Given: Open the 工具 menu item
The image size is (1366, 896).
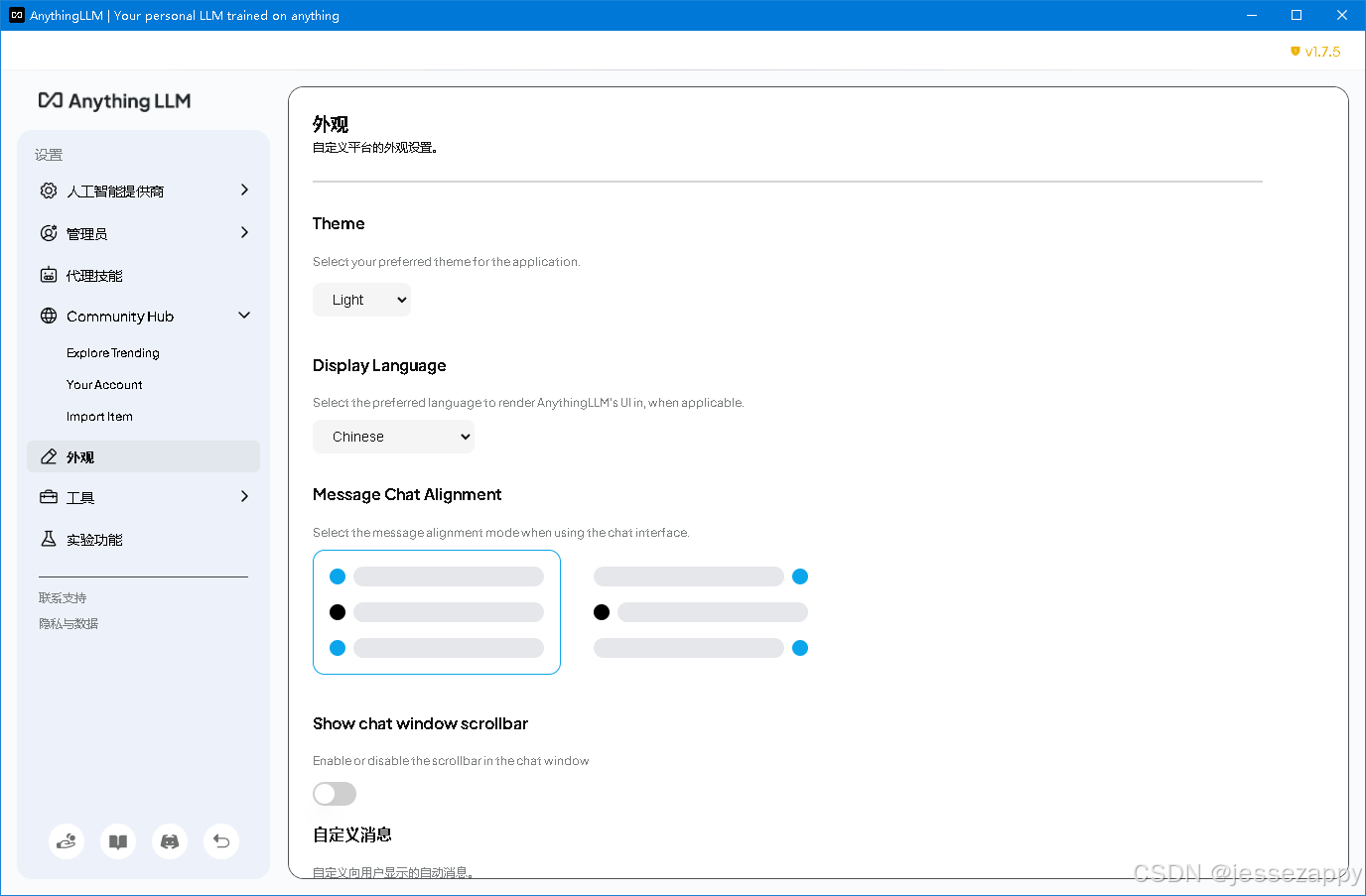Looking at the screenshot, I should (x=144, y=497).
